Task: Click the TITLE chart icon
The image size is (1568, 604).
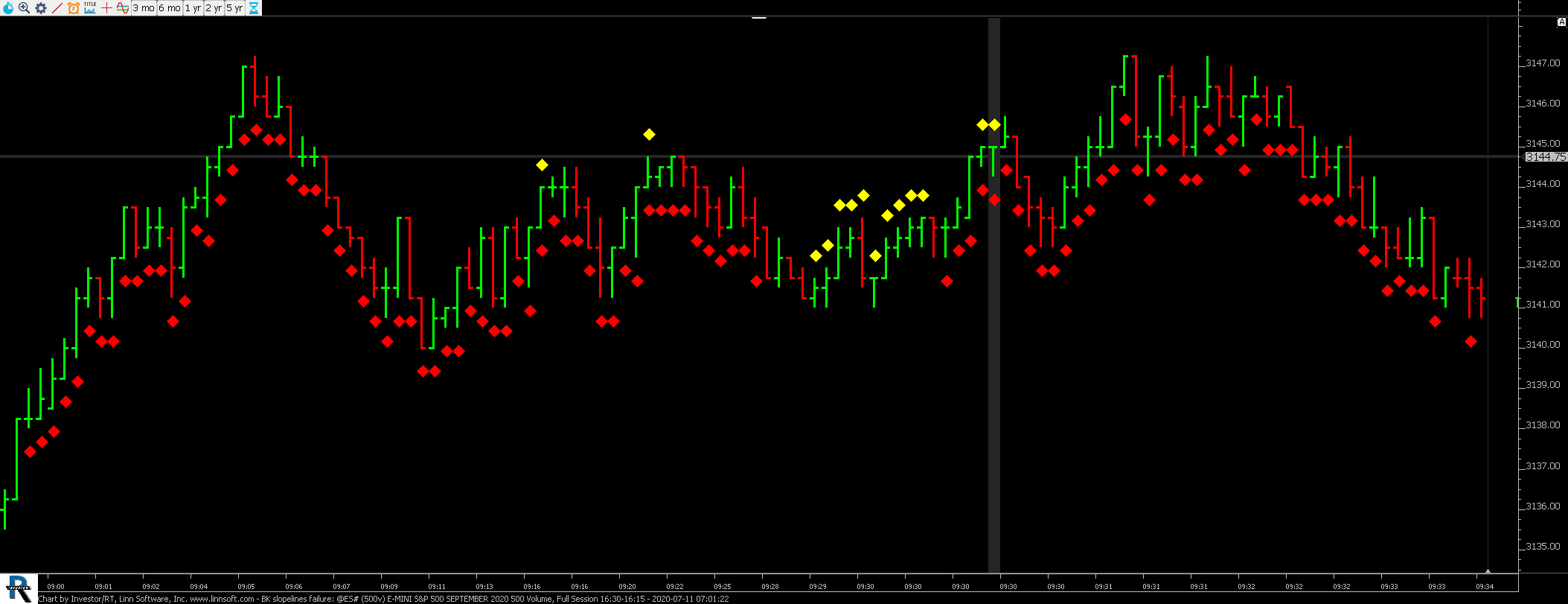Action: coord(90,8)
